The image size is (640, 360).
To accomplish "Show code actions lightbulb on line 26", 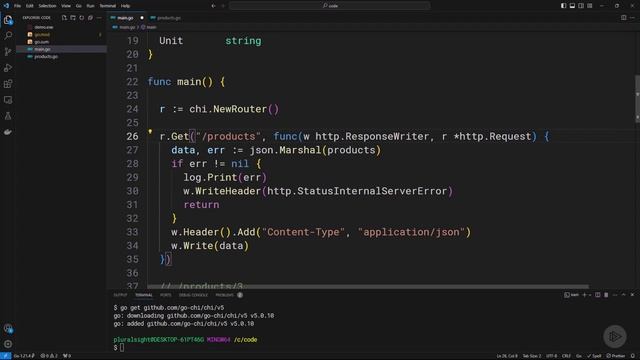I will pos(150,132).
